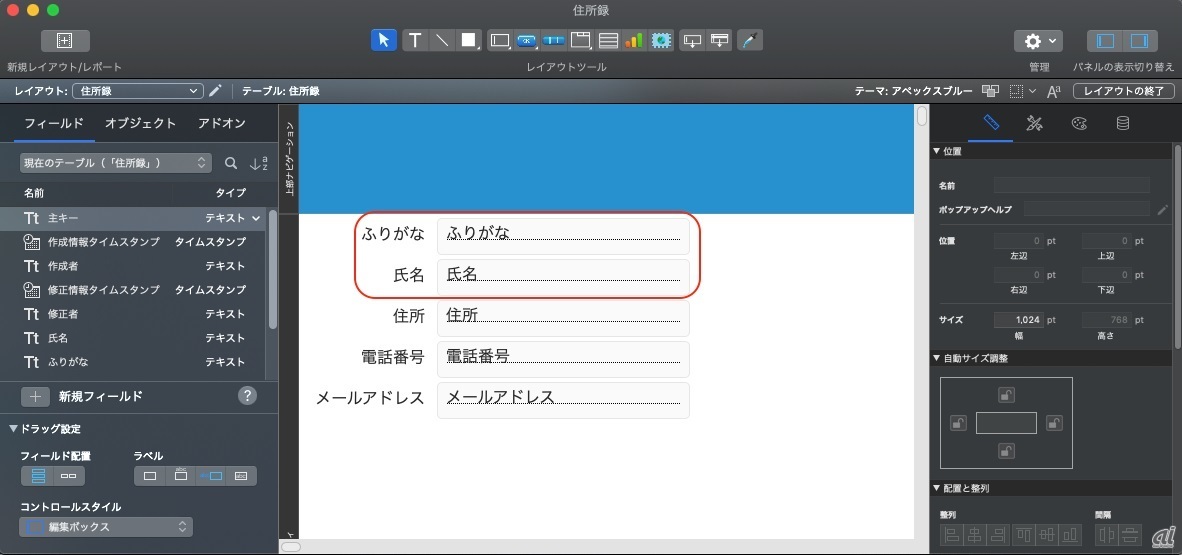Choose the Button tool in the toolbar

[527, 40]
